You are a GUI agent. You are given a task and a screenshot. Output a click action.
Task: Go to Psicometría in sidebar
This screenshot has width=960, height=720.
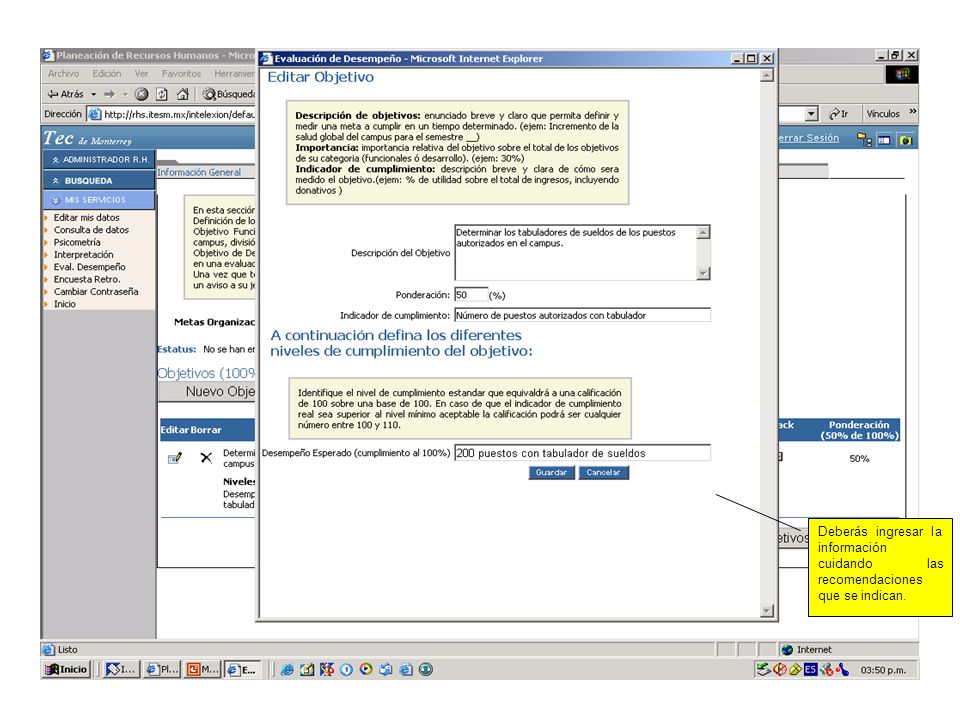(77, 242)
